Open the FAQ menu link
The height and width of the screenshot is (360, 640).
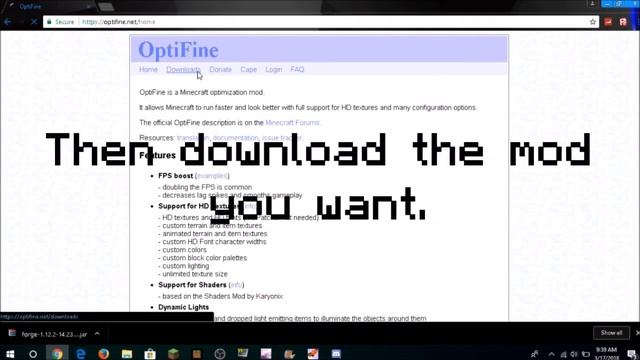(x=297, y=69)
